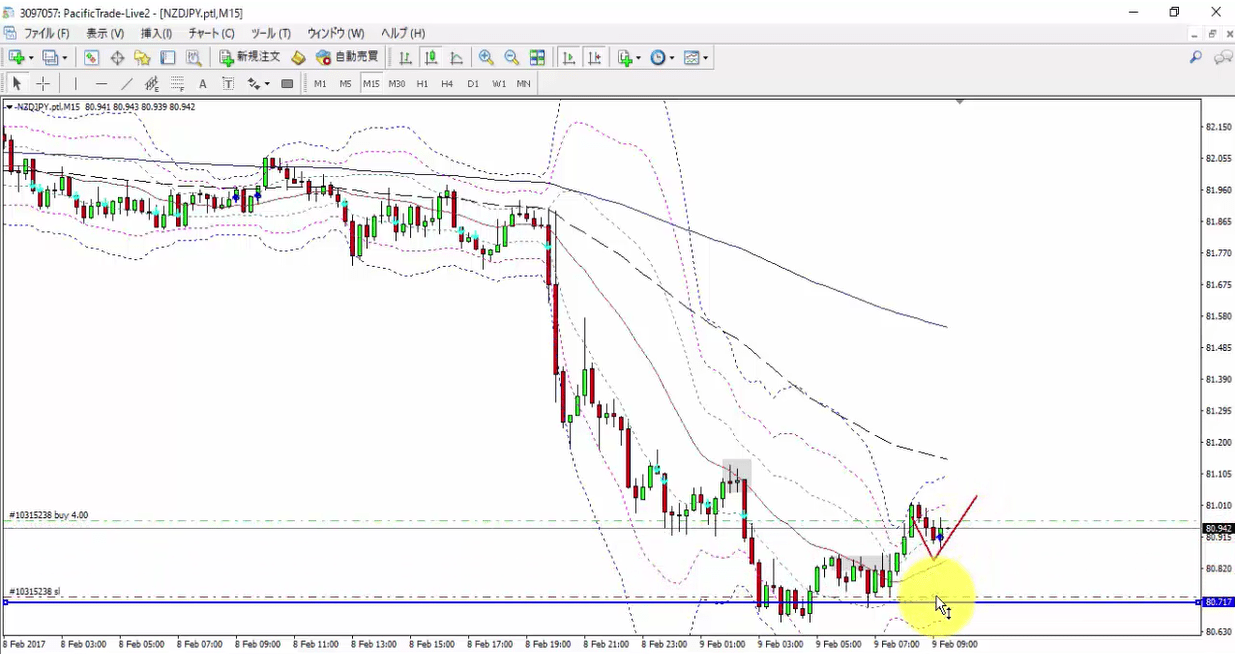Image resolution: width=1235 pixels, height=654 pixels.
Task: Open the 挿入(I) menu
Action: (x=157, y=33)
